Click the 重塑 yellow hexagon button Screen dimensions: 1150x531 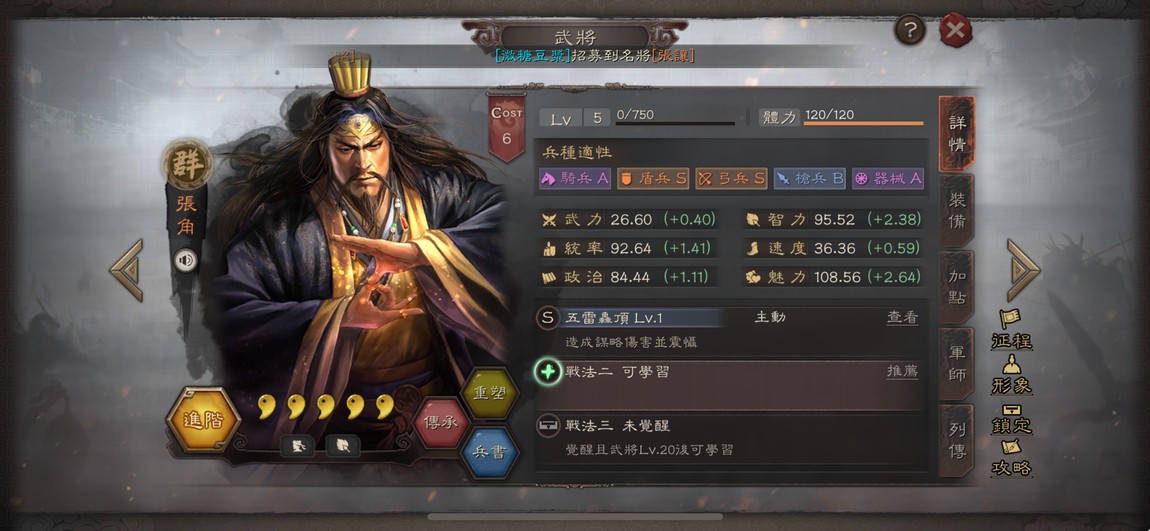click(489, 393)
